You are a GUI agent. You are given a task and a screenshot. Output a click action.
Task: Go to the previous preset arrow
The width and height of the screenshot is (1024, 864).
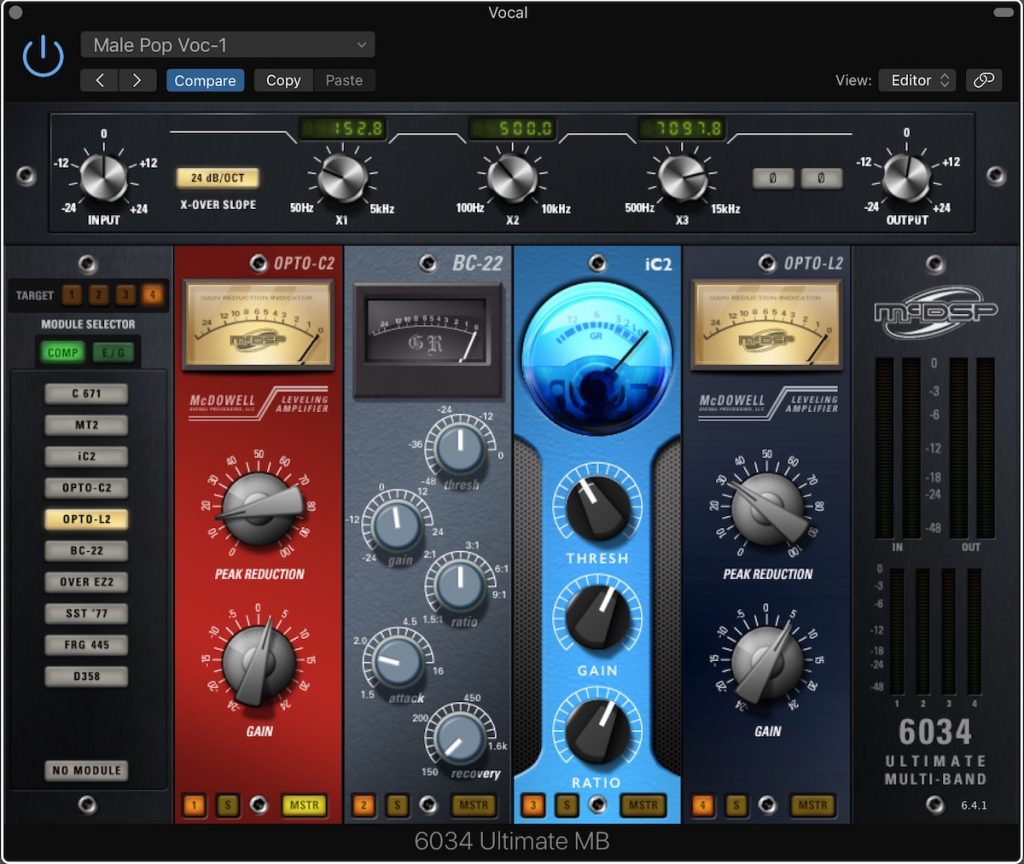coord(99,80)
